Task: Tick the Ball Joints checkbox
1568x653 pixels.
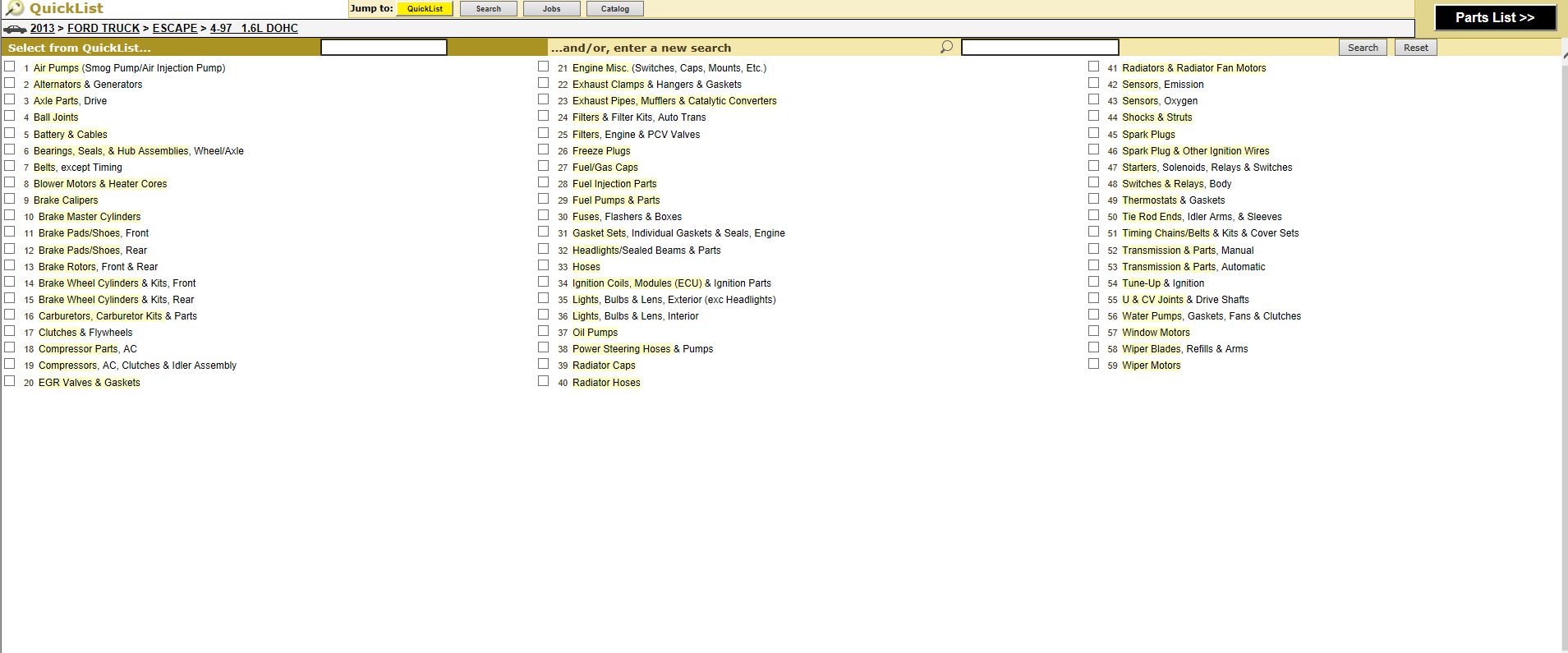Action: pyautogui.click(x=10, y=116)
